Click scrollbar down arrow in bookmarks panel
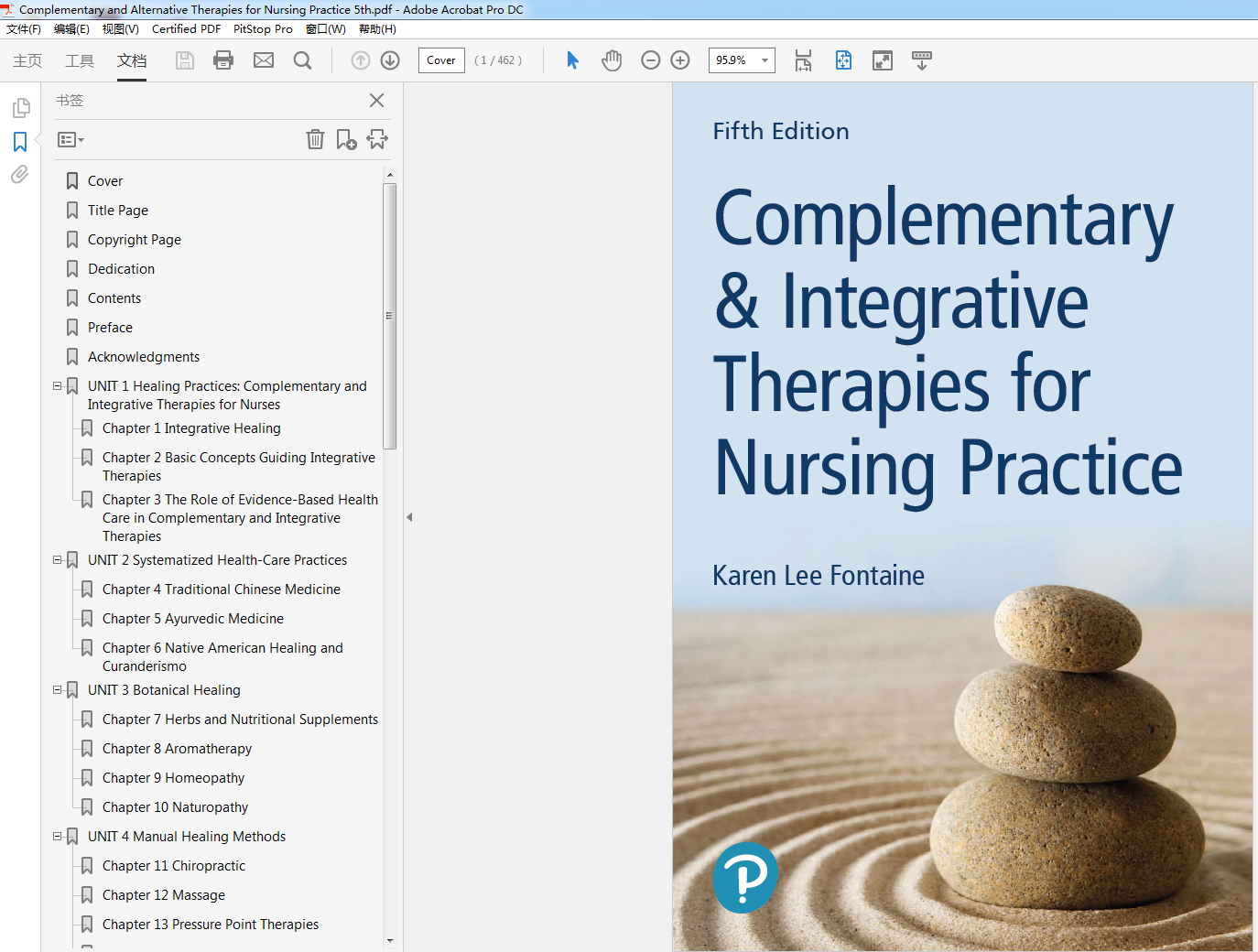The image size is (1258, 952). 390,940
